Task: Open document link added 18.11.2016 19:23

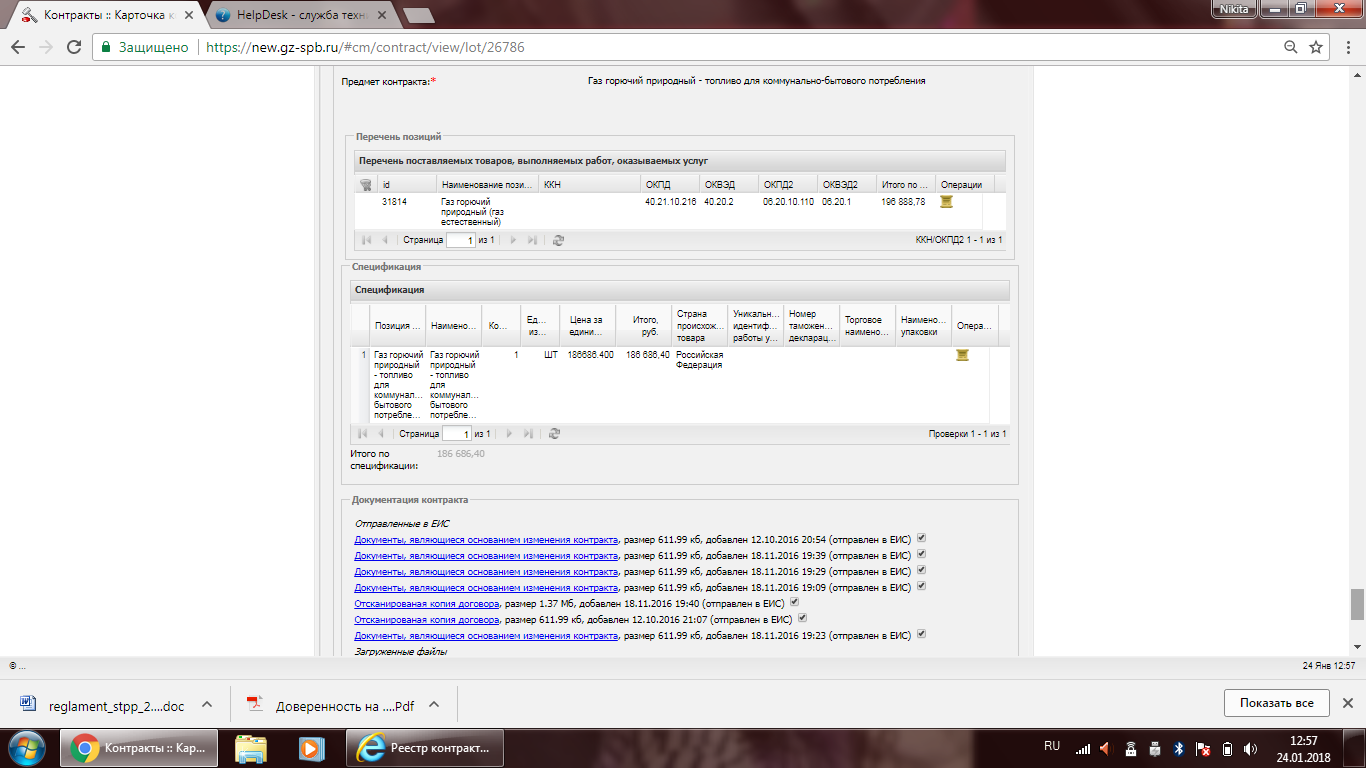Action: click(486, 636)
